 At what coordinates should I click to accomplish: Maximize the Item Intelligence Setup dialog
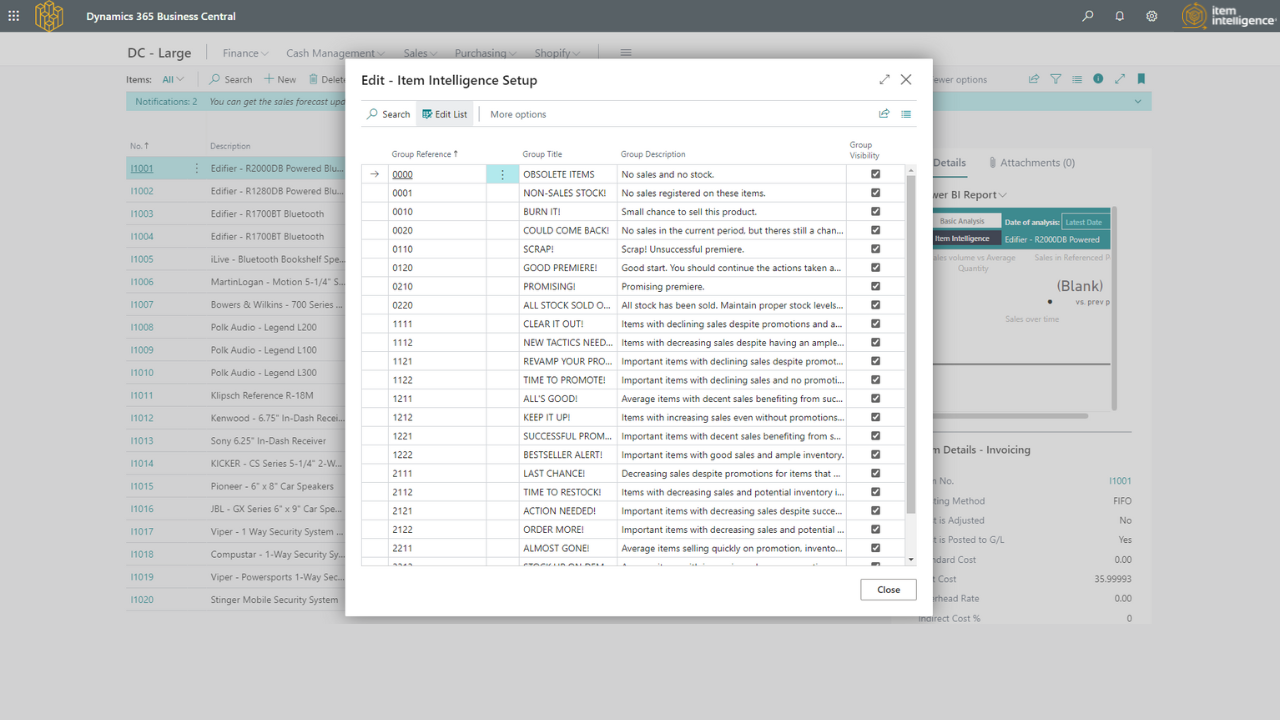[x=884, y=80]
